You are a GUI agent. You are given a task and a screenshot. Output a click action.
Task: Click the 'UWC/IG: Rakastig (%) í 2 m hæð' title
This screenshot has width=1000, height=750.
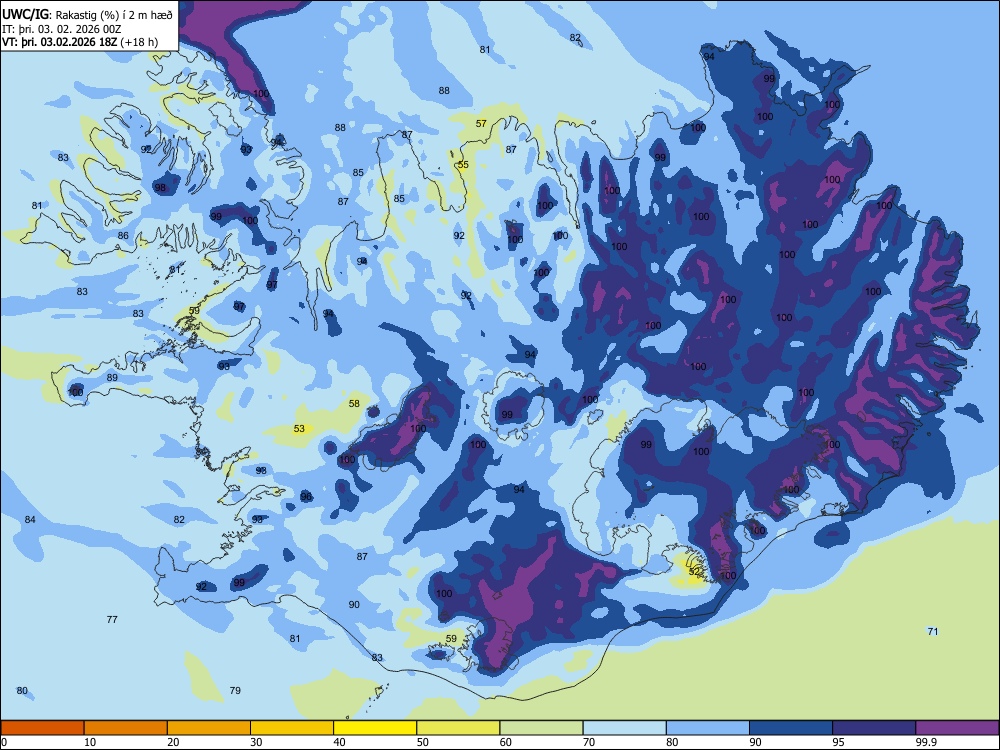(x=87, y=15)
